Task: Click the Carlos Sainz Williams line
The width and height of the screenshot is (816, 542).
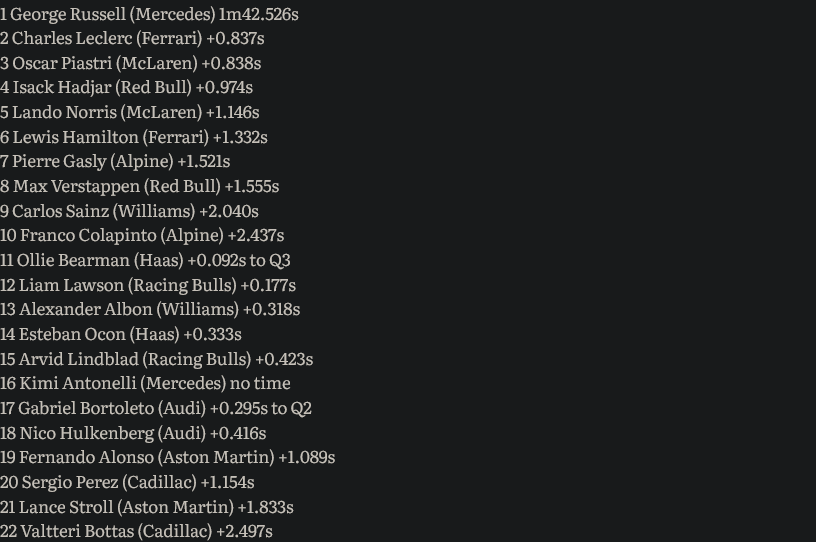Action: coord(130,211)
